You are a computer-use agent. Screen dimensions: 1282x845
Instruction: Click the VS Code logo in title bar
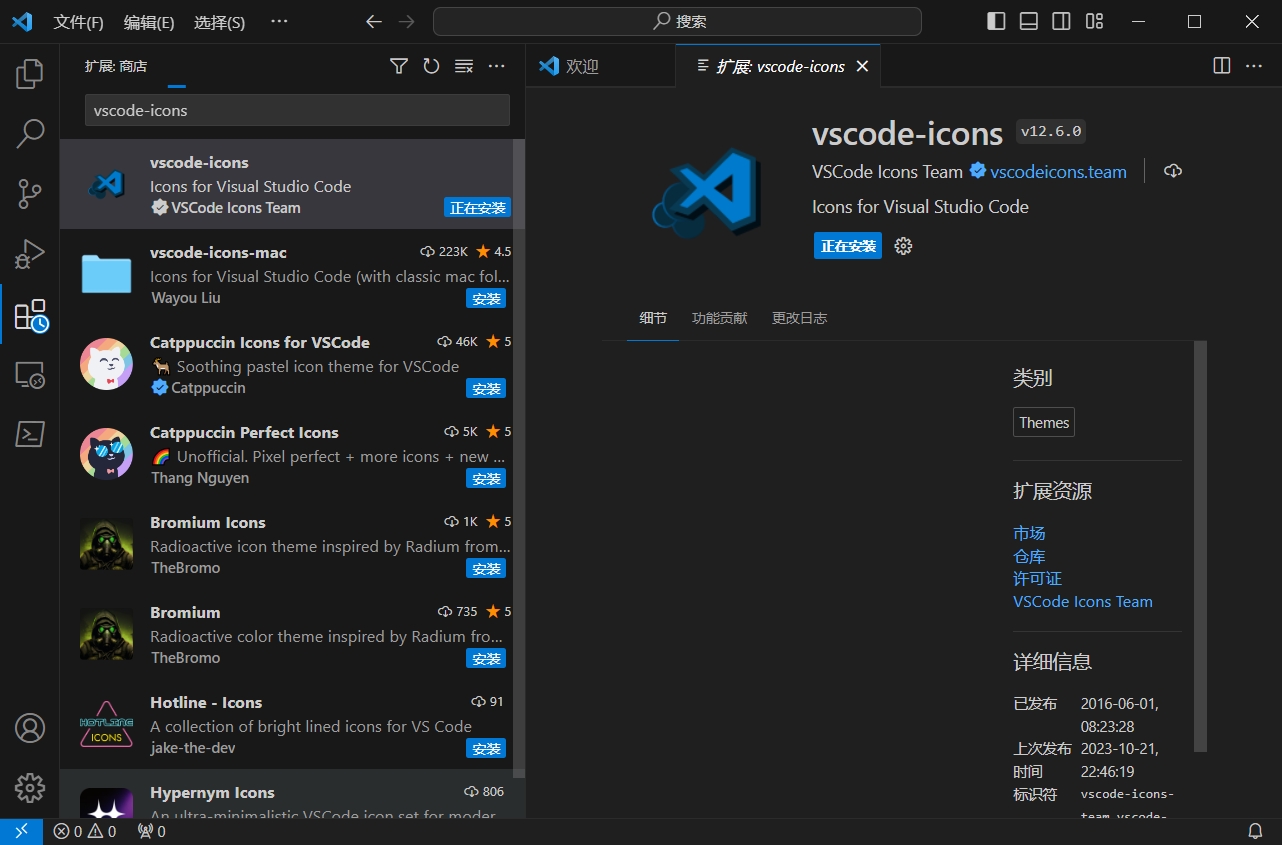pyautogui.click(x=22, y=21)
